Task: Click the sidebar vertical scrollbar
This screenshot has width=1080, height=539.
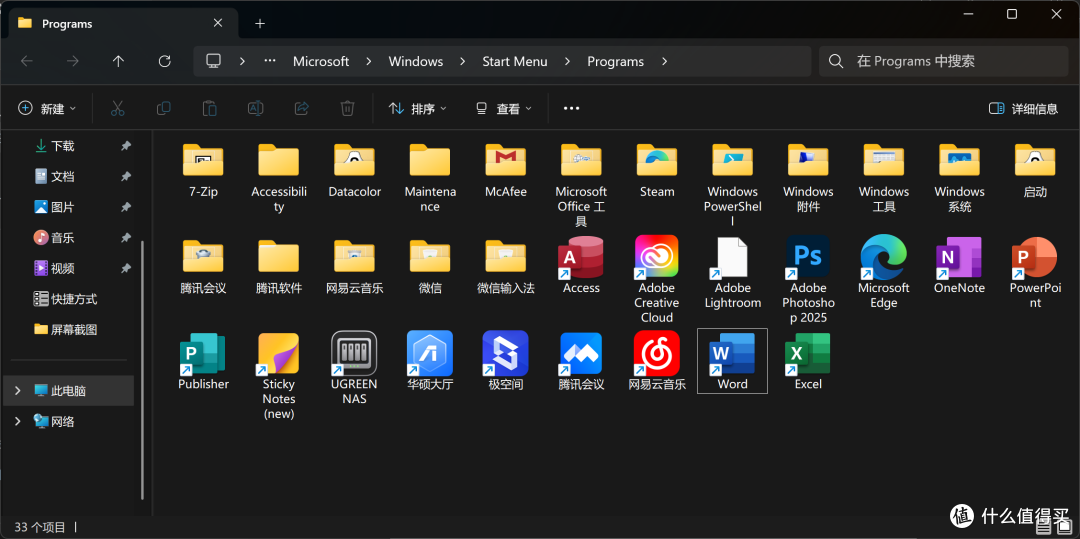Action: 143,370
